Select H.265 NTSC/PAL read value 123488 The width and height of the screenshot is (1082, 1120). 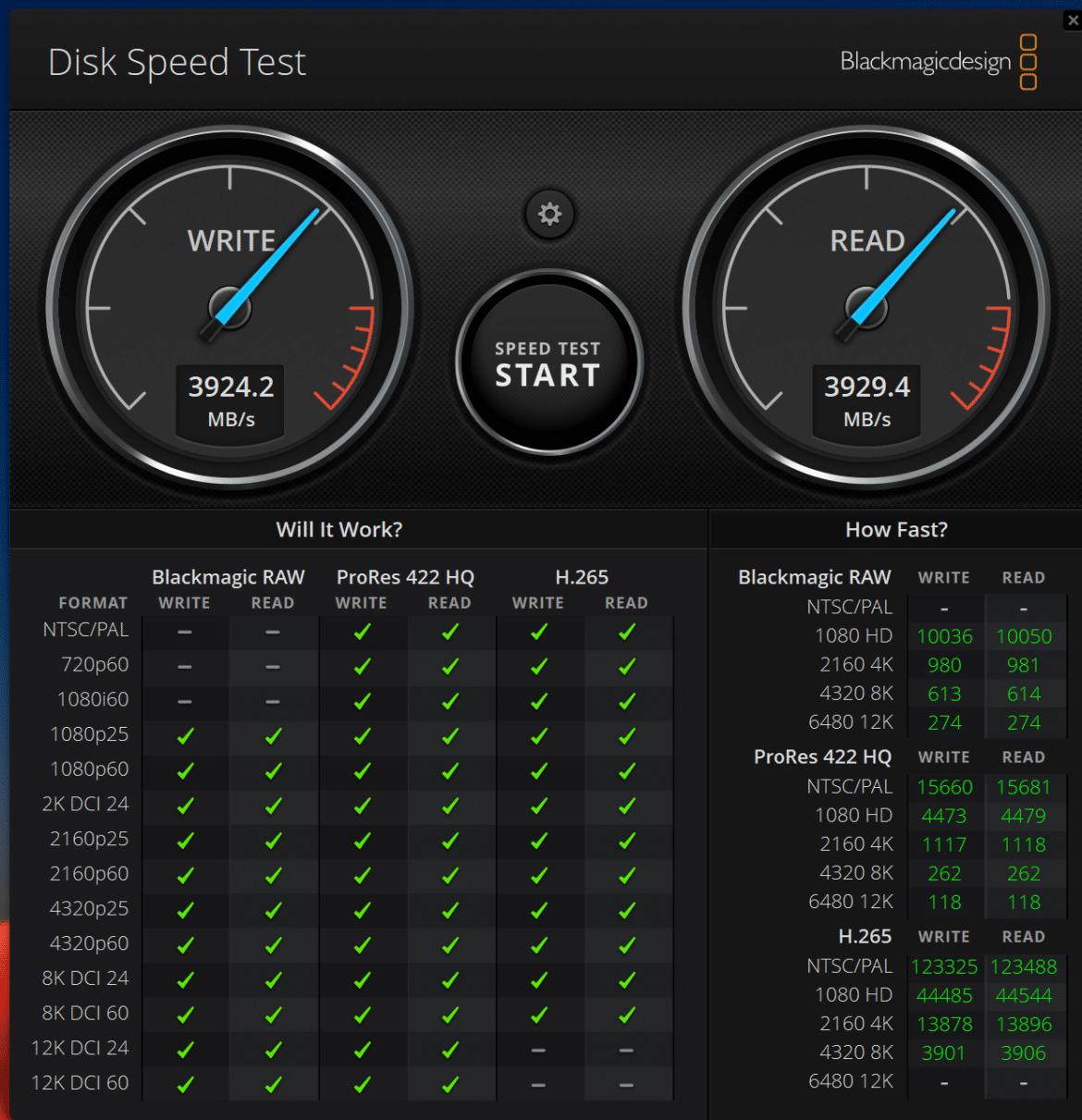click(1024, 966)
